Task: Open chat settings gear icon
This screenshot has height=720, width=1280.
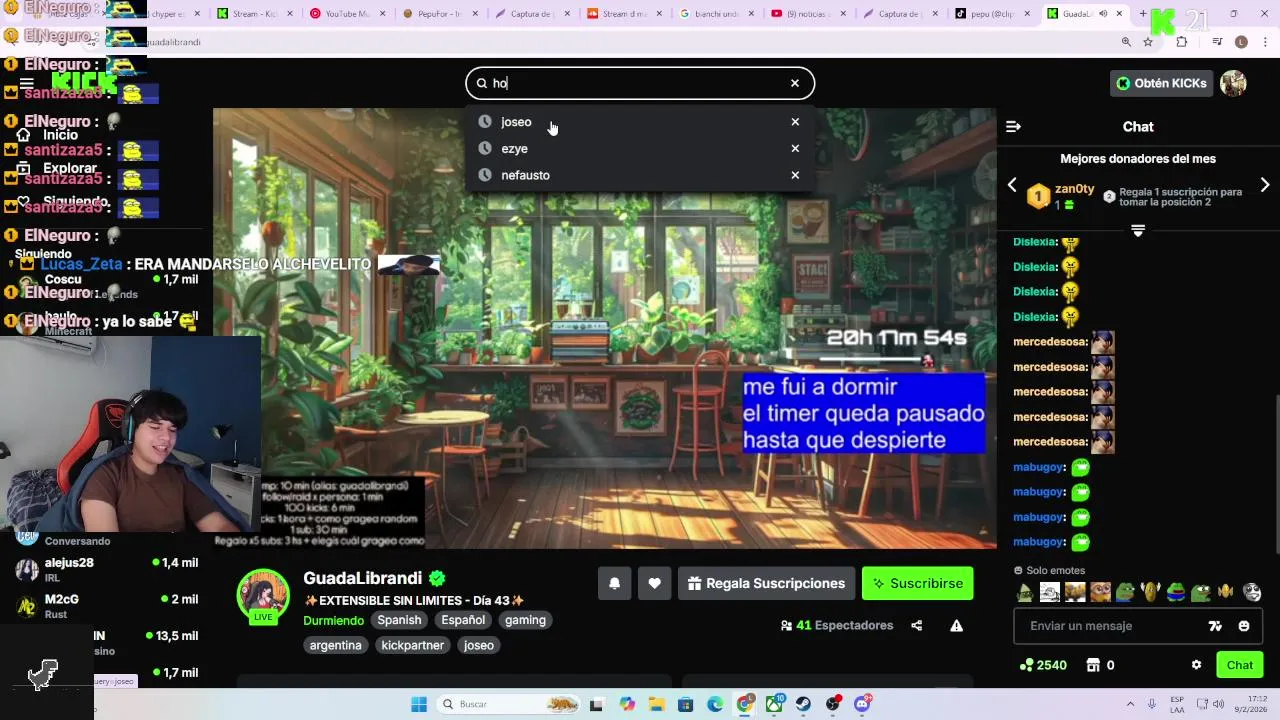Action: (1196, 665)
